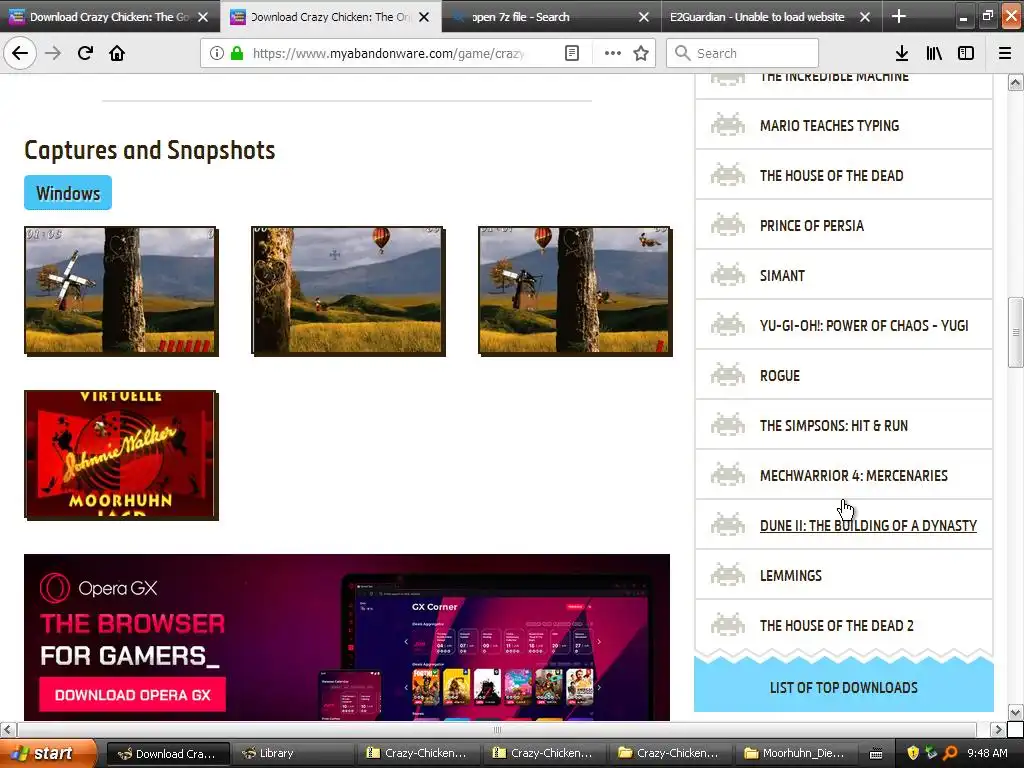Click the keyboard icon in taskbar tray
1024x768 pixels.
tap(876, 753)
